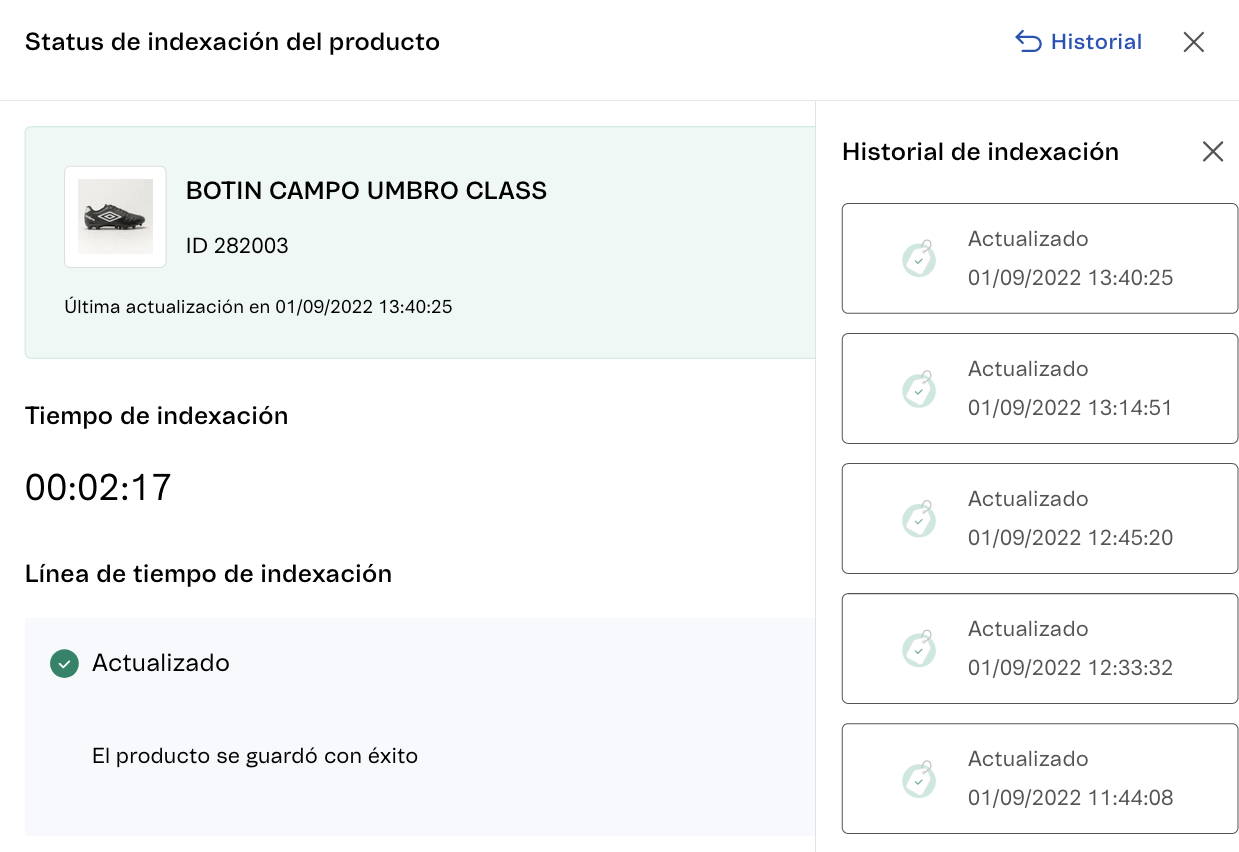Click the tag icon on the 11:44:08 entry
This screenshot has width=1239, height=852.
tap(919, 778)
